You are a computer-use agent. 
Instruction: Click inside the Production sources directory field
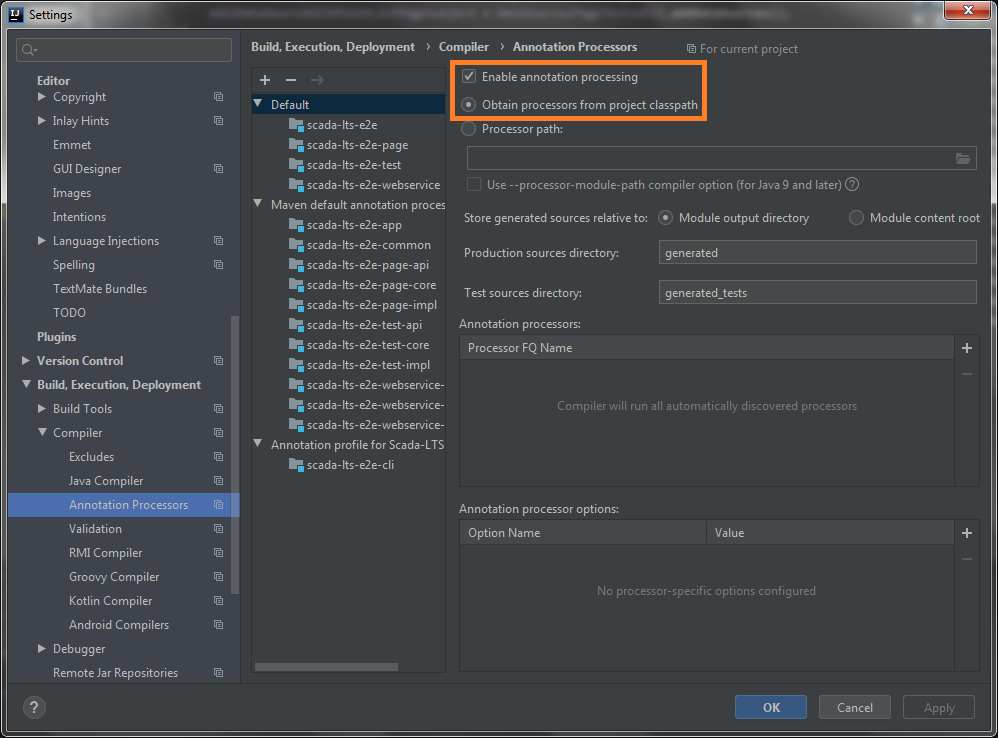coord(817,252)
